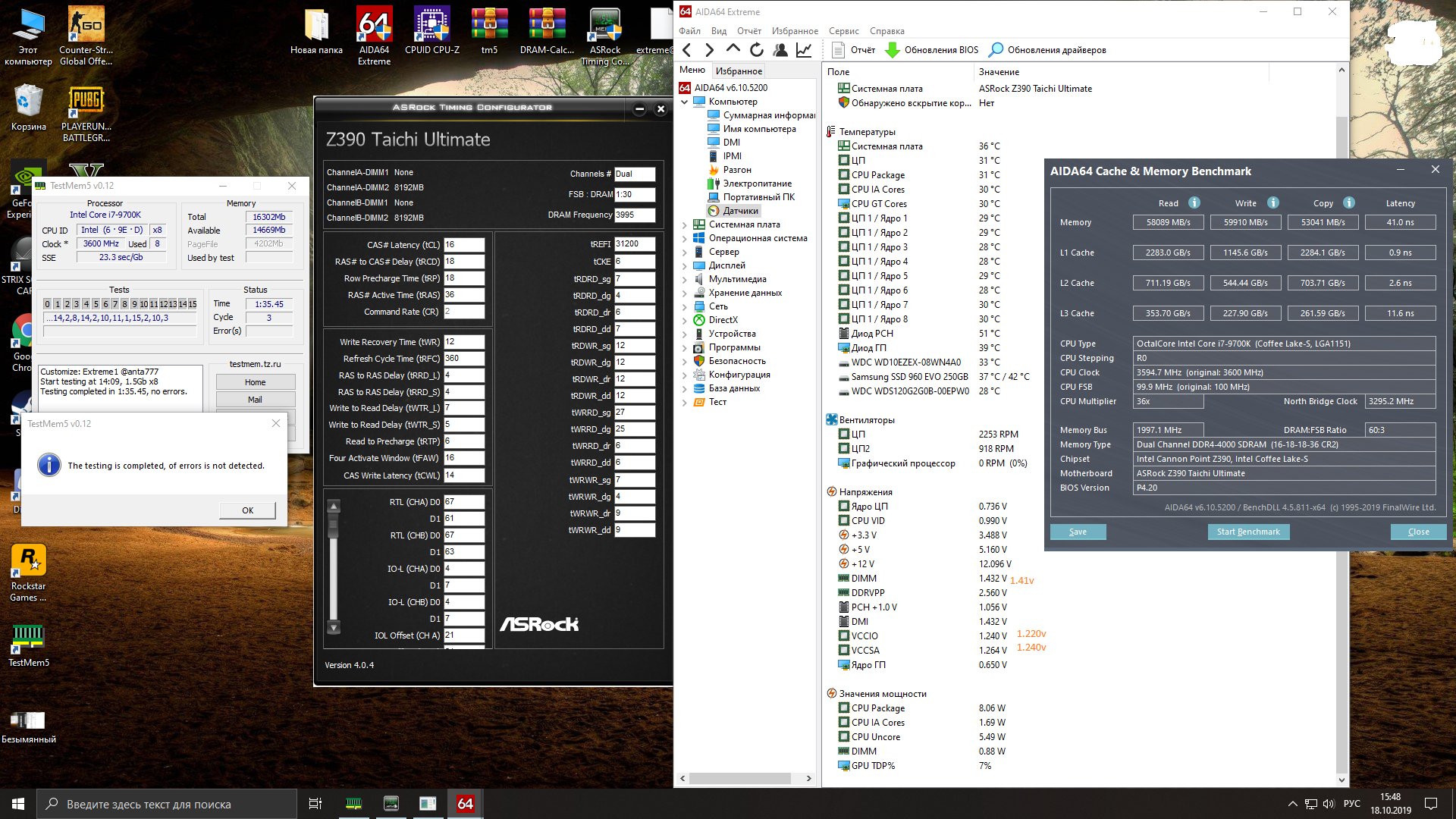Collapse the Компьютер tree node
This screenshot has width=1456, height=819.
click(x=685, y=102)
